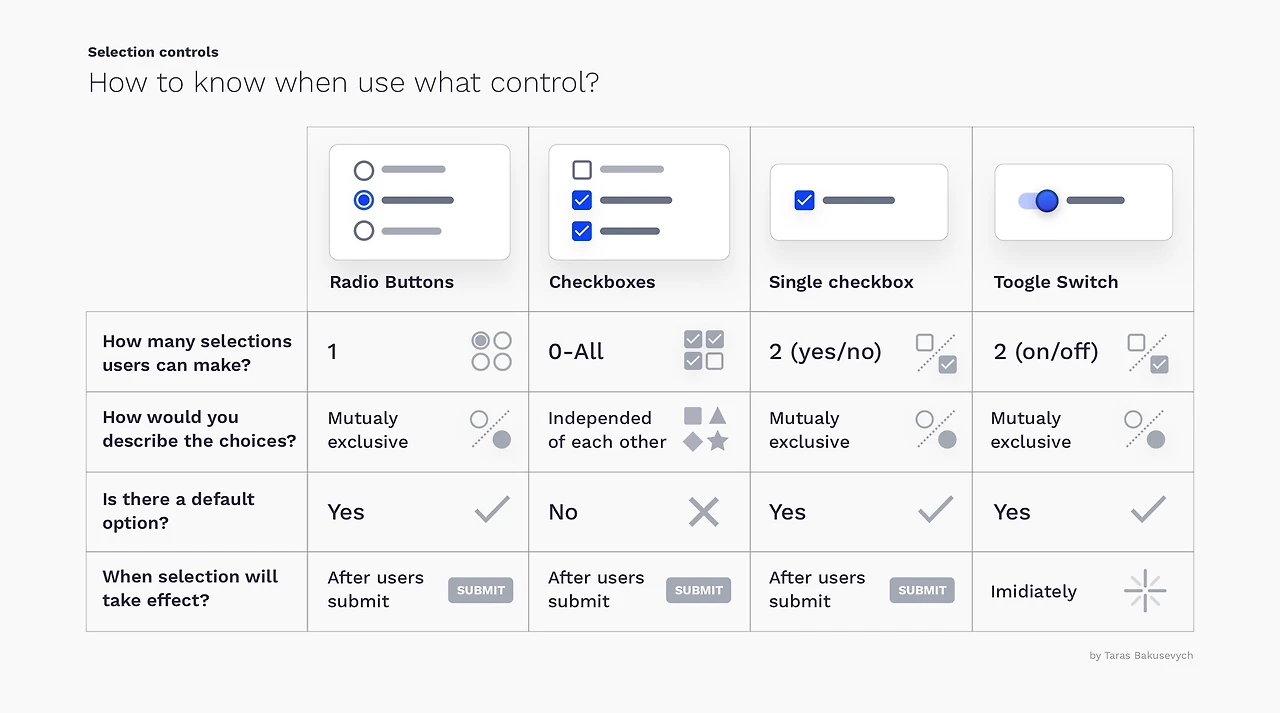This screenshot has height=713, width=1280.
Task: Click the checkmark icon in Toogle Switch default row
Action: coord(1148,510)
